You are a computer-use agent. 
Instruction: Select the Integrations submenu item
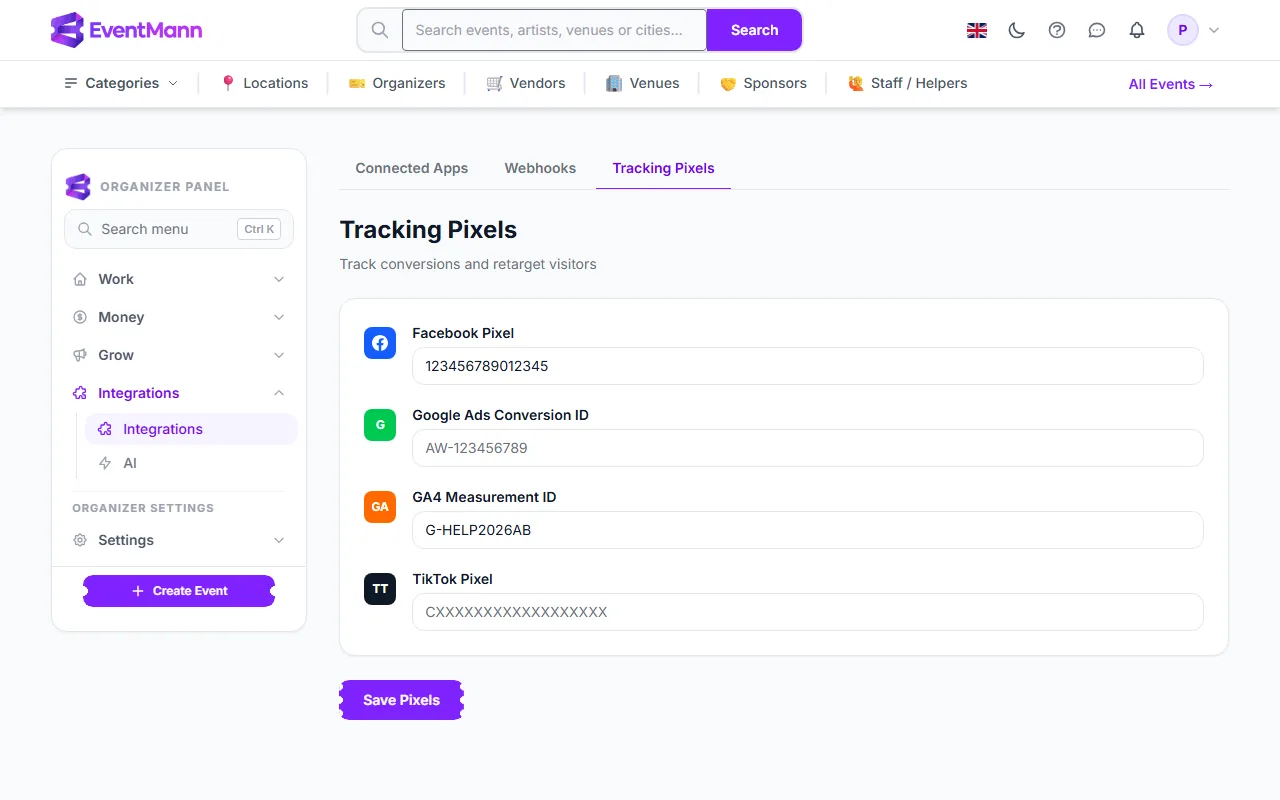point(191,429)
